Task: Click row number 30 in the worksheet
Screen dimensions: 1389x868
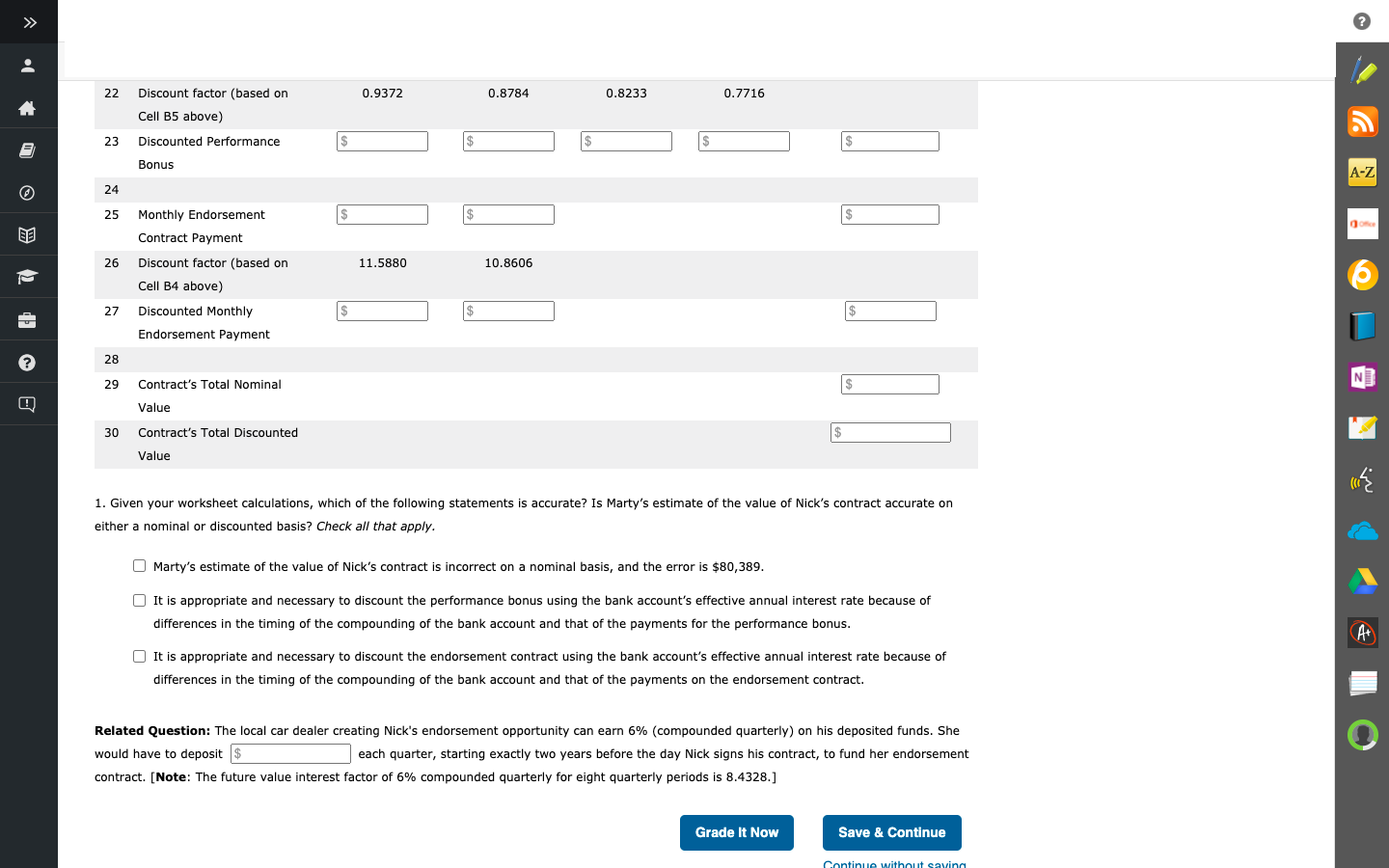Action: click(112, 433)
